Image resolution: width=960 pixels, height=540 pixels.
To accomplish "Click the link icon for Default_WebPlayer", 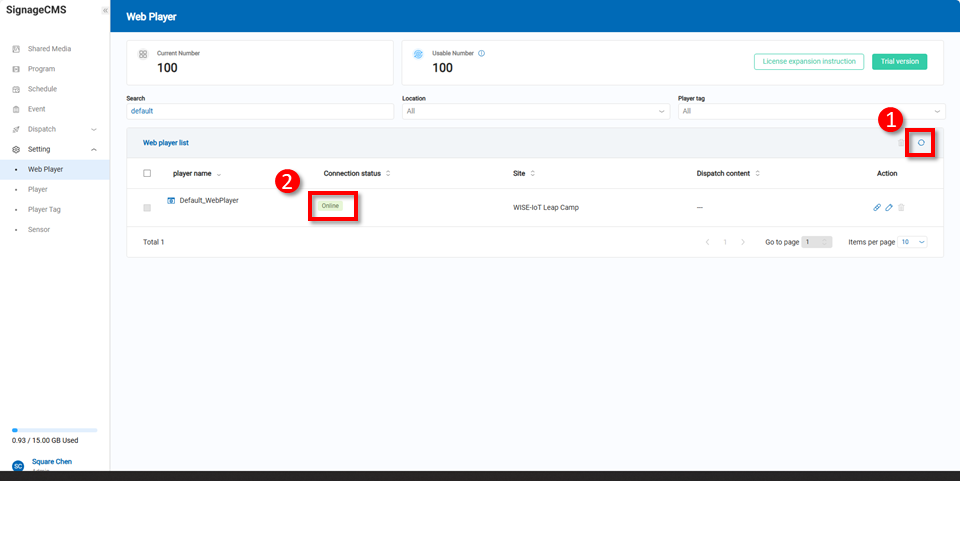I will pyautogui.click(x=877, y=207).
